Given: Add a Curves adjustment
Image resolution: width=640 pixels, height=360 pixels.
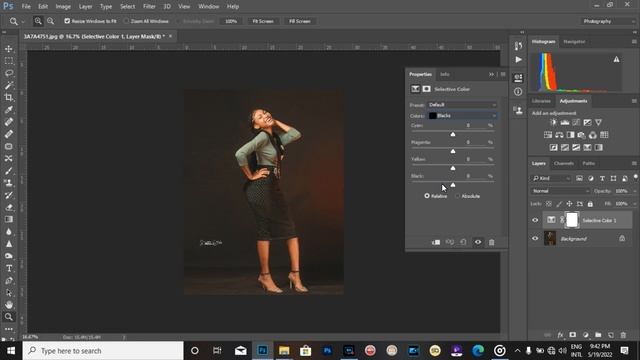Looking at the screenshot, I should (576, 122).
